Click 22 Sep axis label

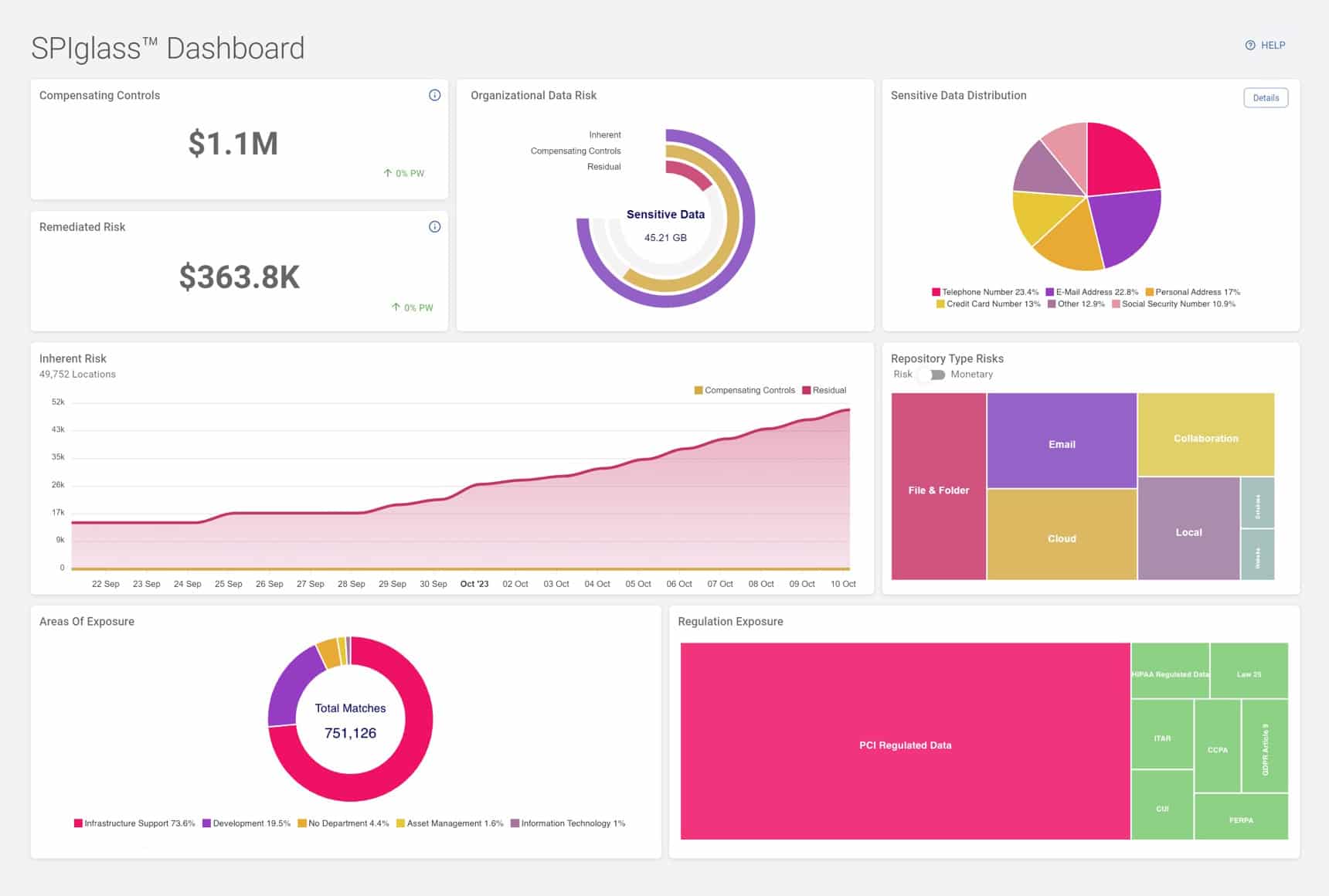106,584
